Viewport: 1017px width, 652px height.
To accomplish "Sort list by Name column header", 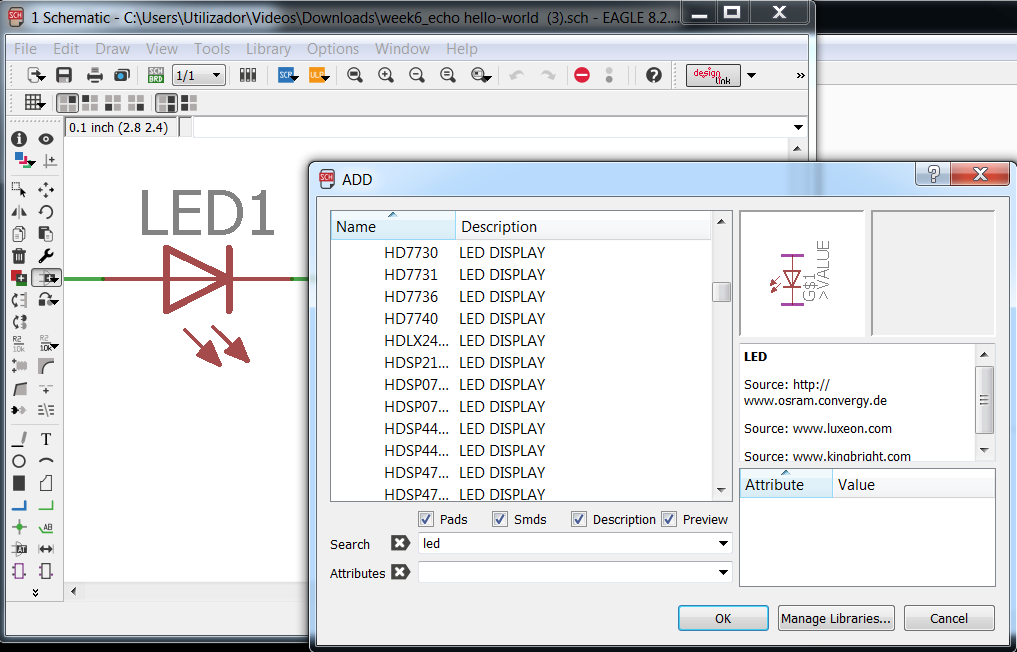I will click(392, 226).
